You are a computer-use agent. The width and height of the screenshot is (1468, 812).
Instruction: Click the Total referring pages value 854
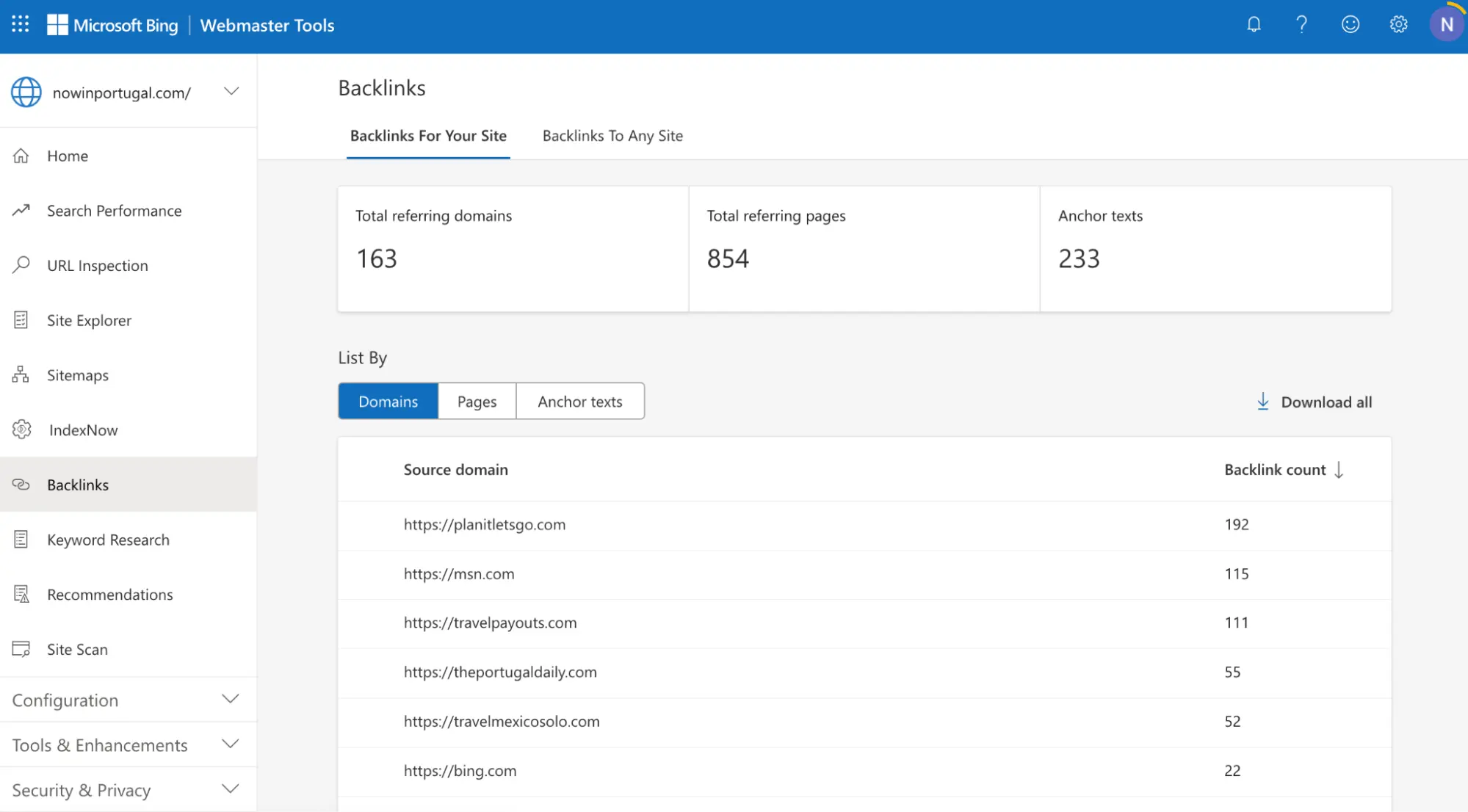click(x=728, y=258)
